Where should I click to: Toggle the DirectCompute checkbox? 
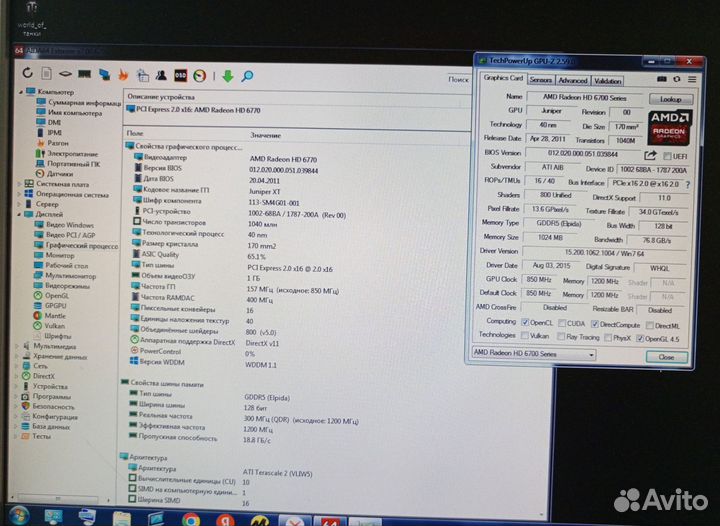[x=595, y=324]
